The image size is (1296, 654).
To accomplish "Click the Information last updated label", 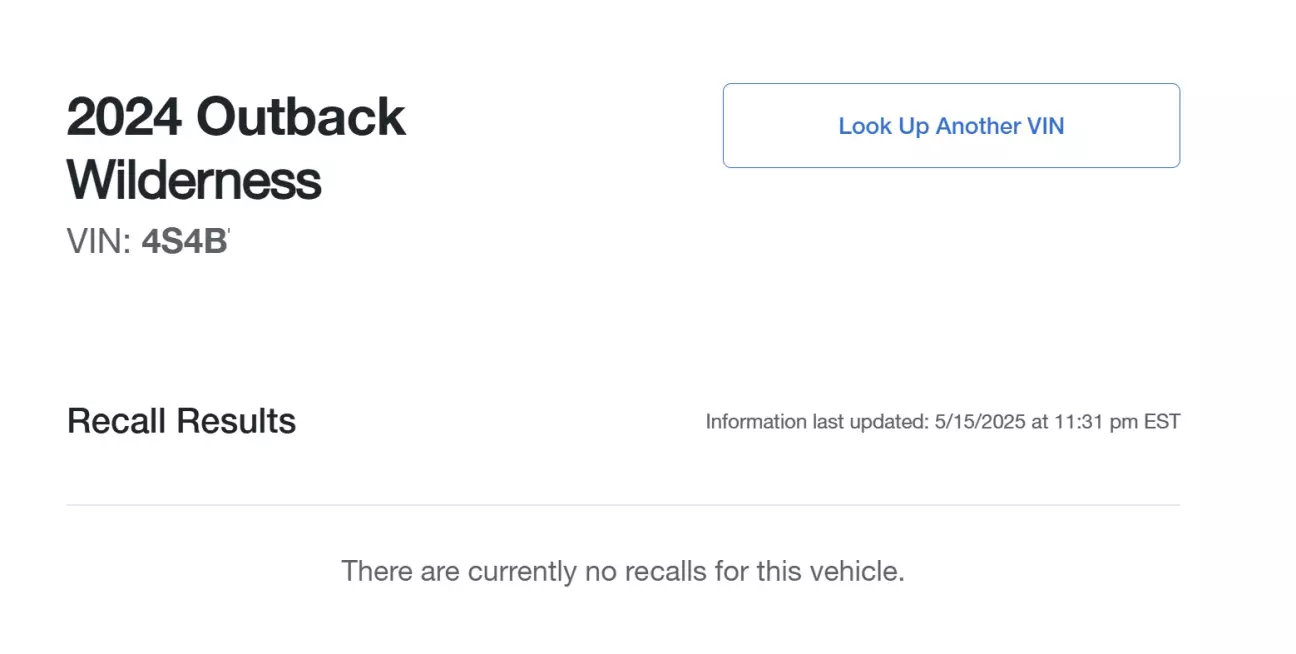I will tap(815, 422).
